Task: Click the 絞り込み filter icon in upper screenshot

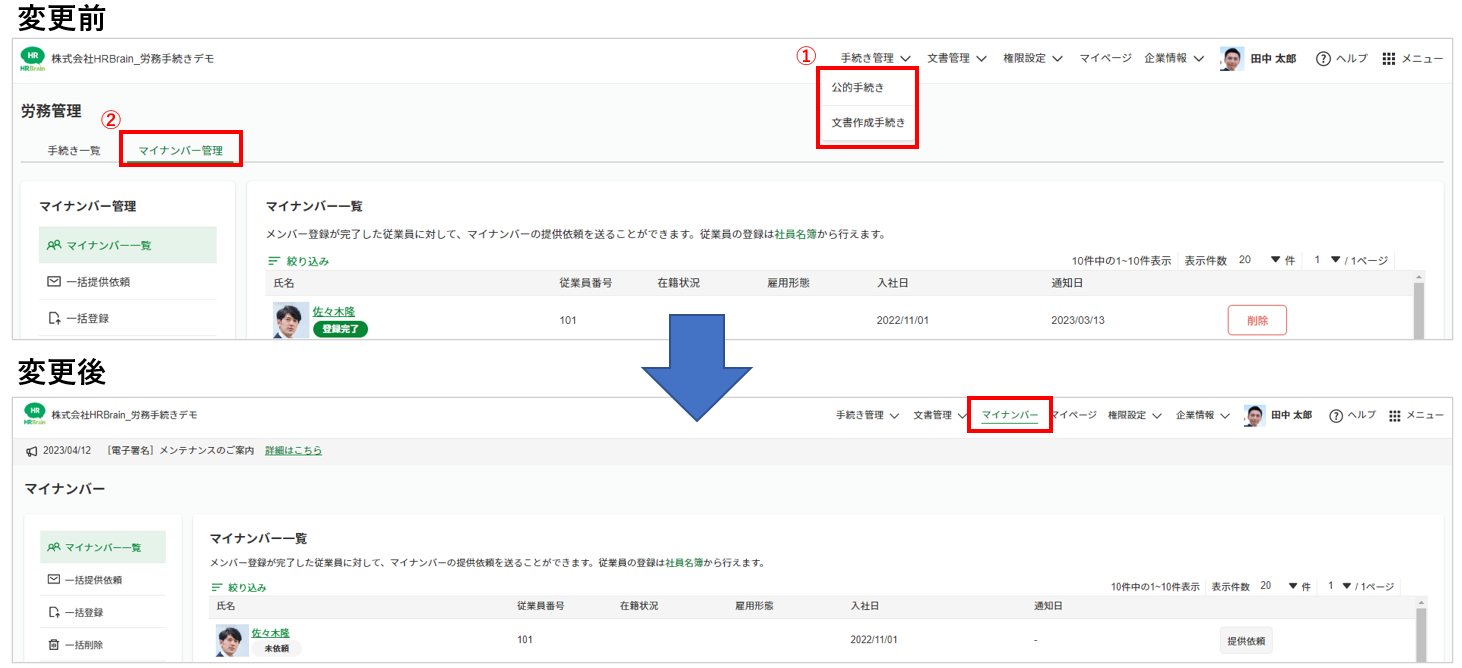Action: click(274, 261)
